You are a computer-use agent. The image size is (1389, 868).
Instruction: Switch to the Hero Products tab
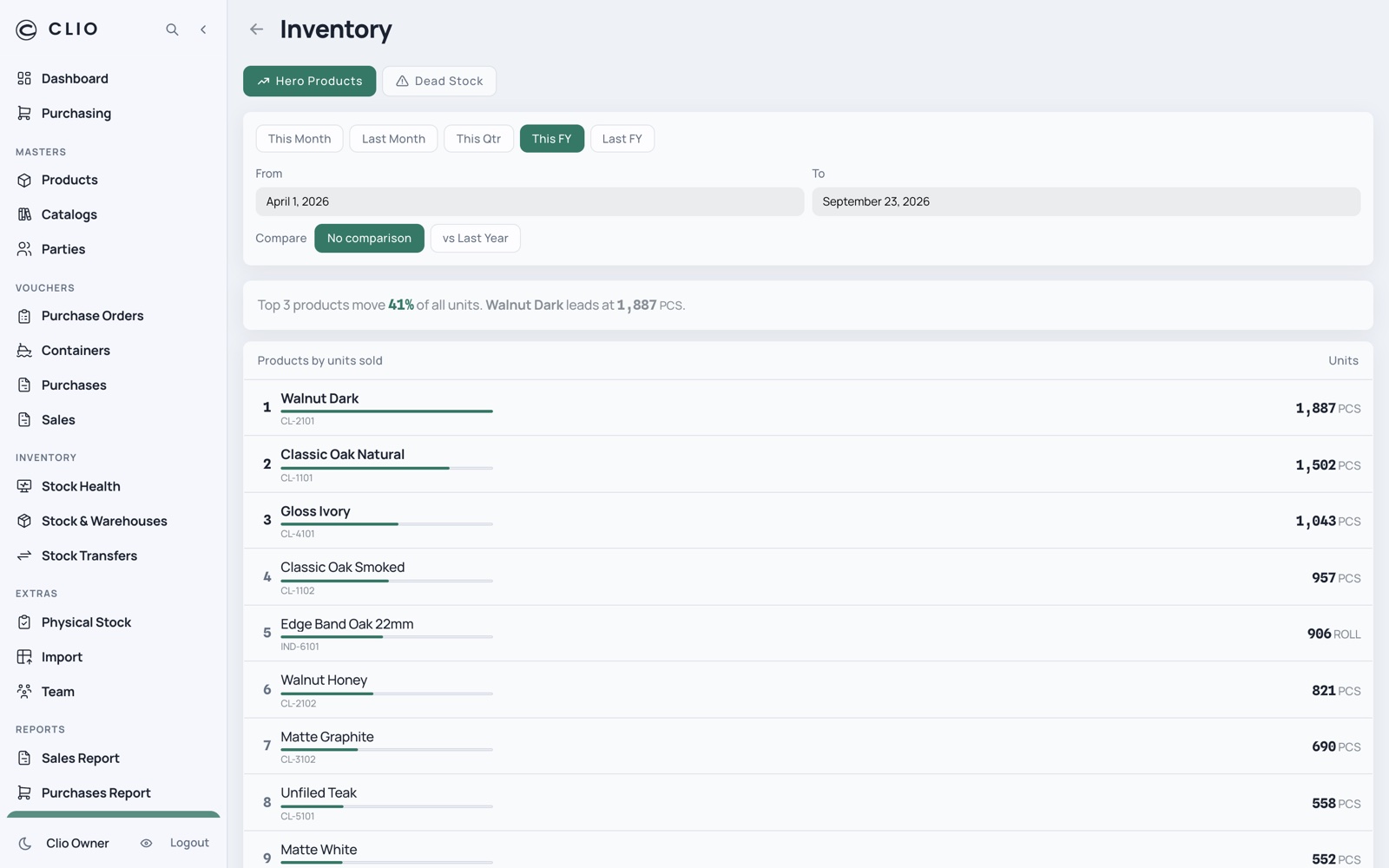click(309, 82)
